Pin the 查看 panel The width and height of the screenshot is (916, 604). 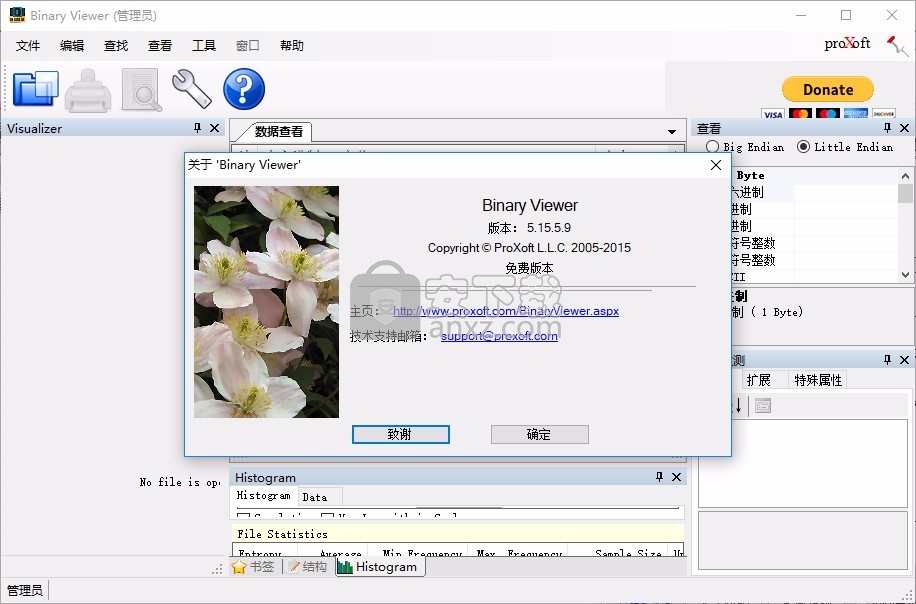[887, 128]
